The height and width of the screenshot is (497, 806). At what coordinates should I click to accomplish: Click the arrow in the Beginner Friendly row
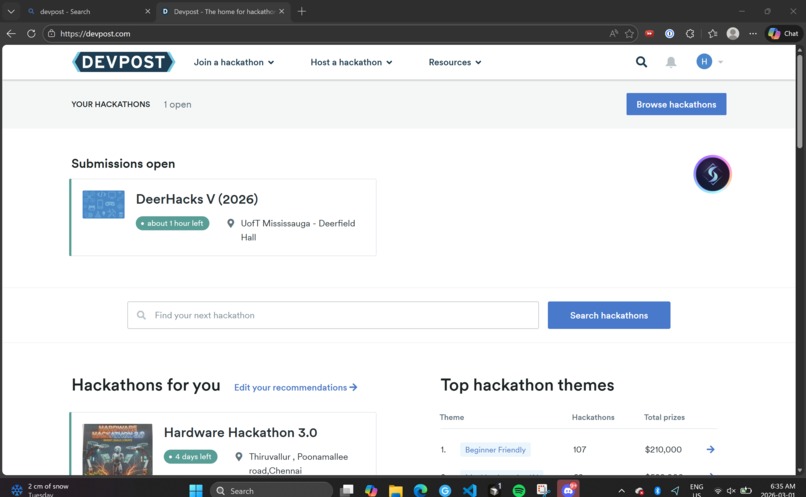[710, 449]
